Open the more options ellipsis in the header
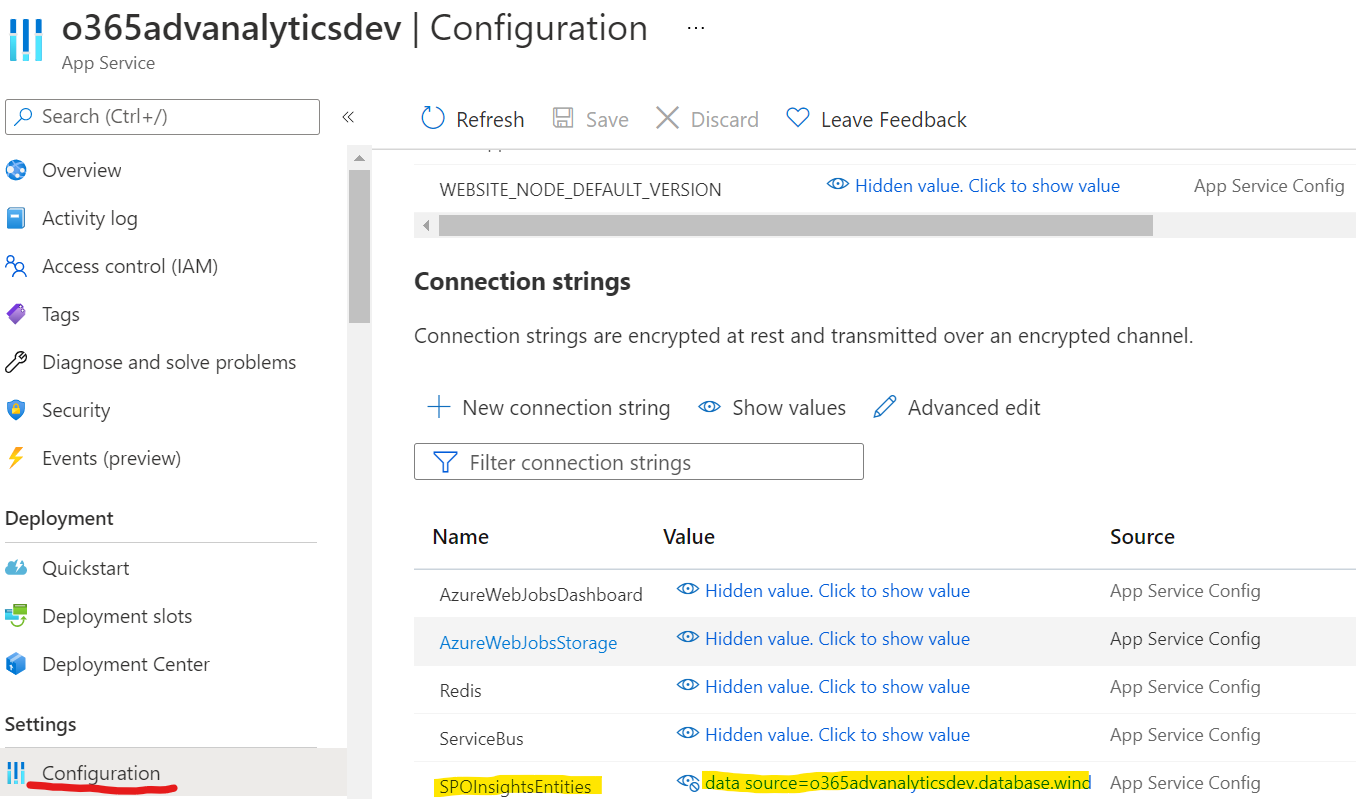 click(696, 28)
